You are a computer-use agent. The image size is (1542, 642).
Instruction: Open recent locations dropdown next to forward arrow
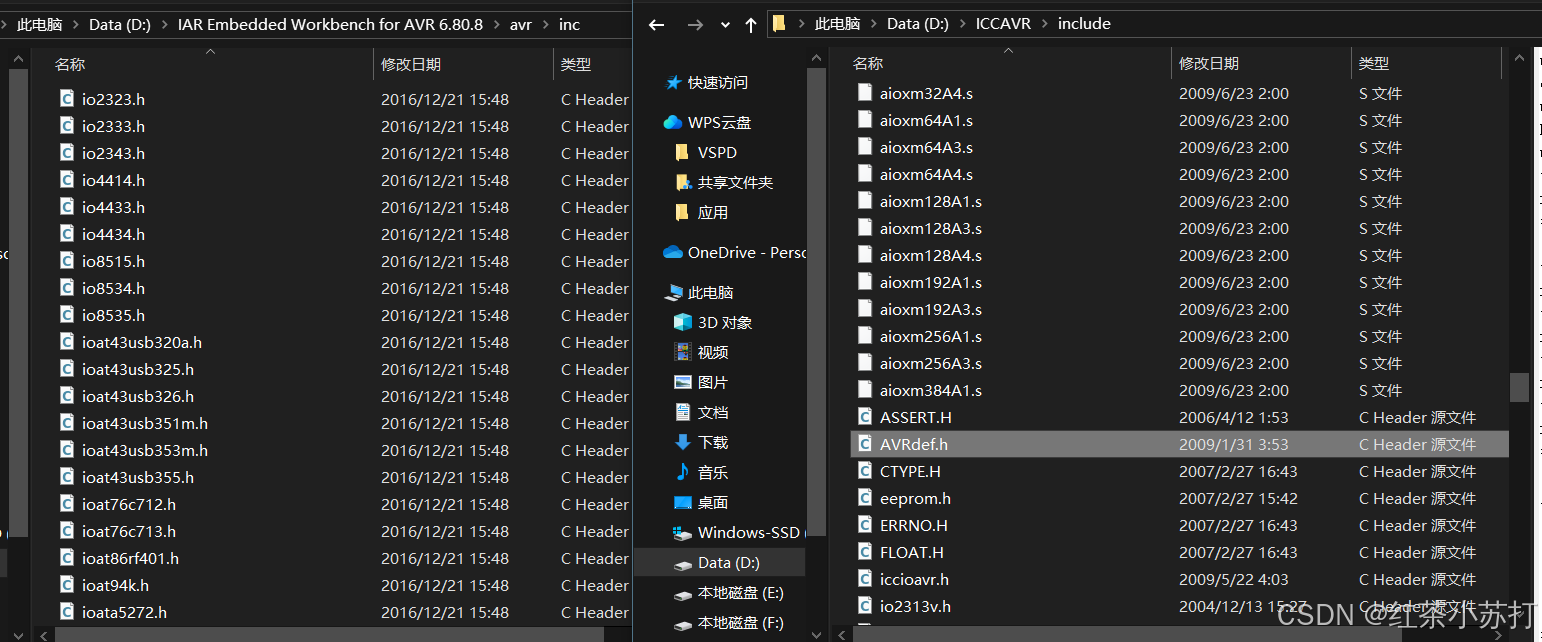click(725, 26)
